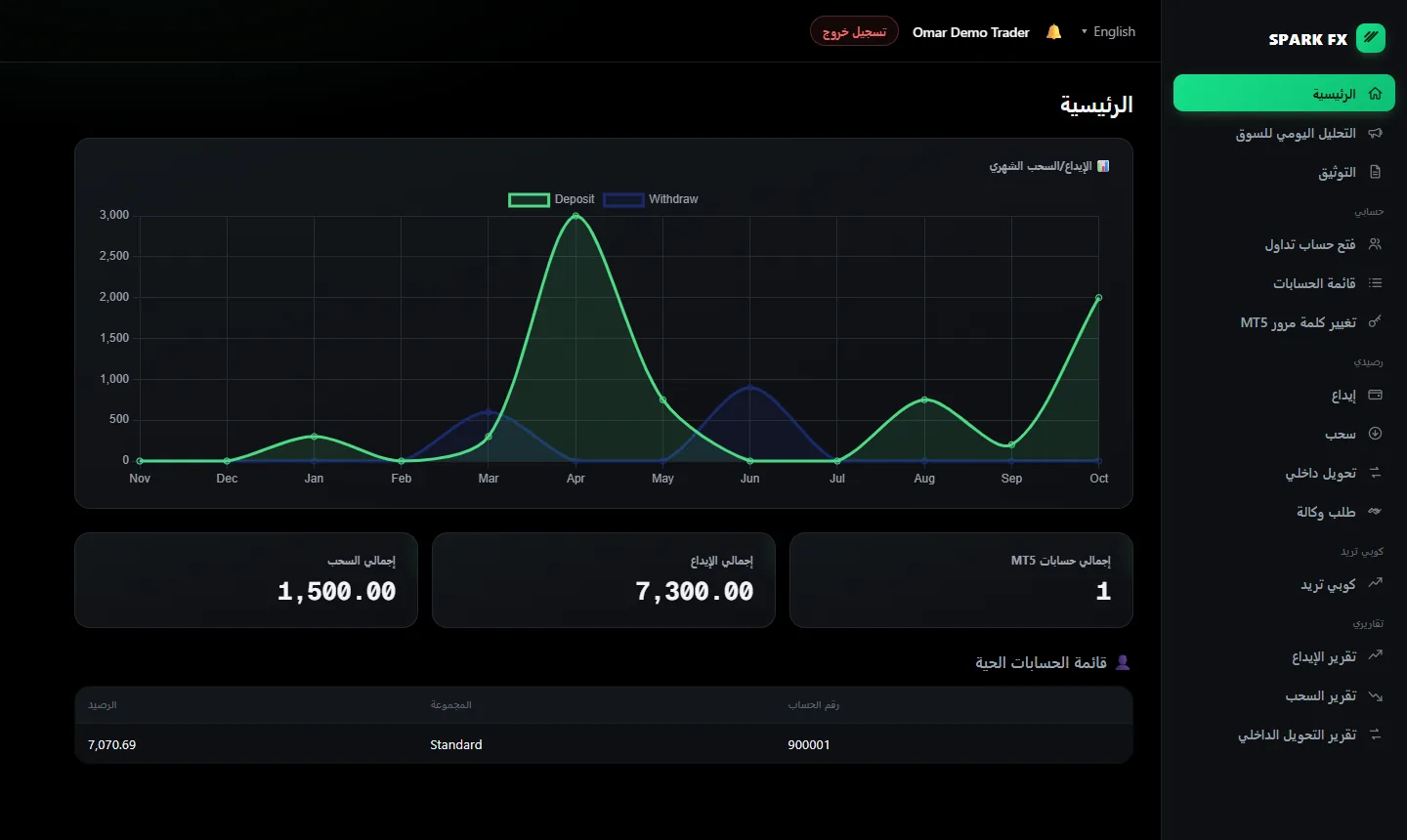
Task: Click the trend icon beside كوبي تريد
Action: point(1376,583)
